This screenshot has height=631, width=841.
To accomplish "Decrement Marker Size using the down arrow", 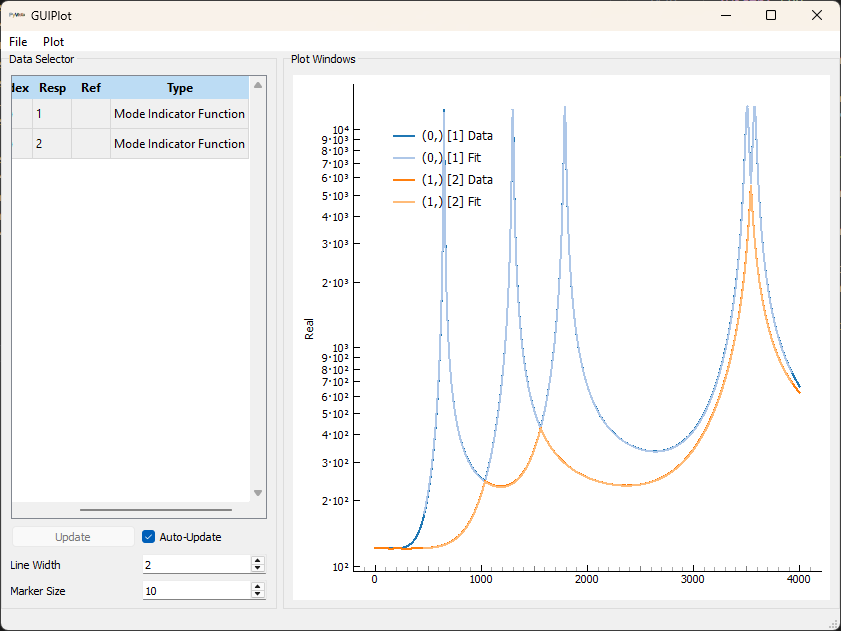I will point(257,595).
